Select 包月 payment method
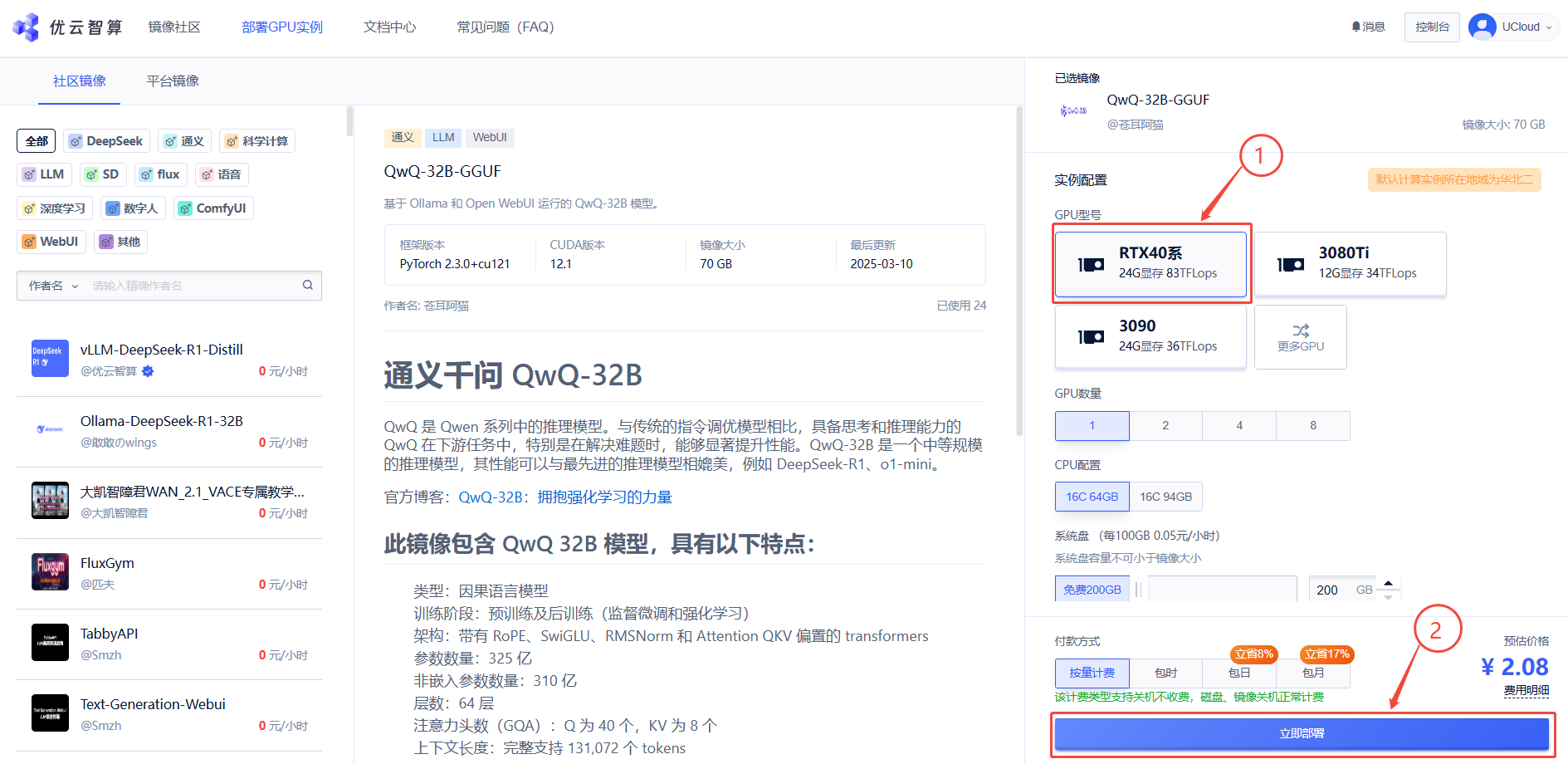 1313,673
